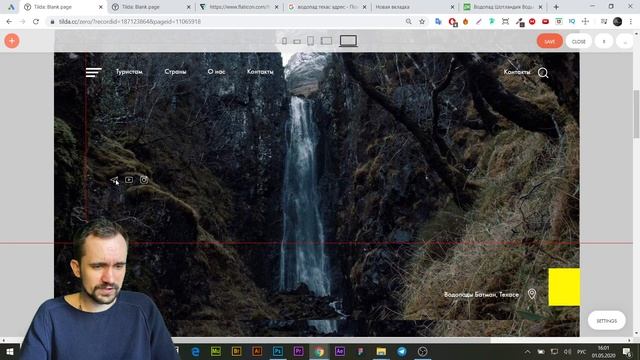Select the О нас menu text
The height and width of the screenshot is (360, 640).
[x=216, y=72]
